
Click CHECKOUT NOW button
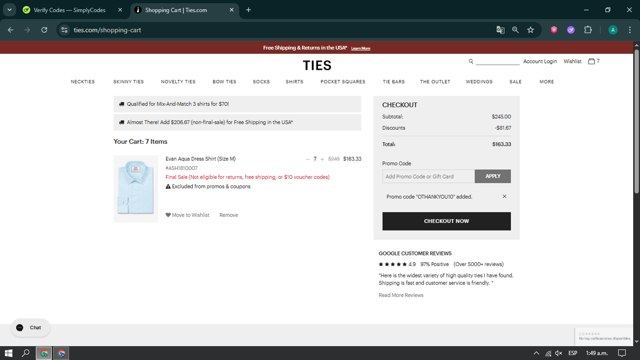pyautogui.click(x=446, y=221)
